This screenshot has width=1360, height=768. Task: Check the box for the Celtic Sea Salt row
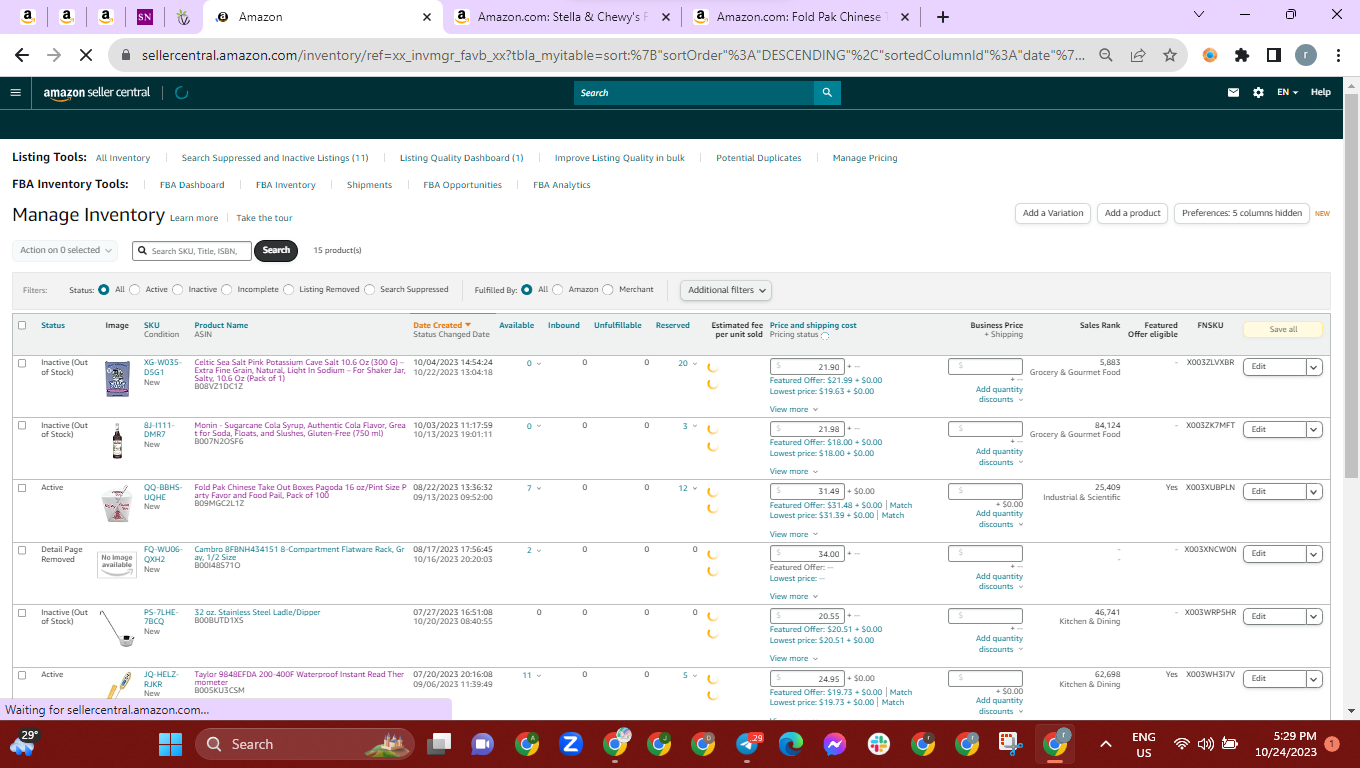coord(22,363)
